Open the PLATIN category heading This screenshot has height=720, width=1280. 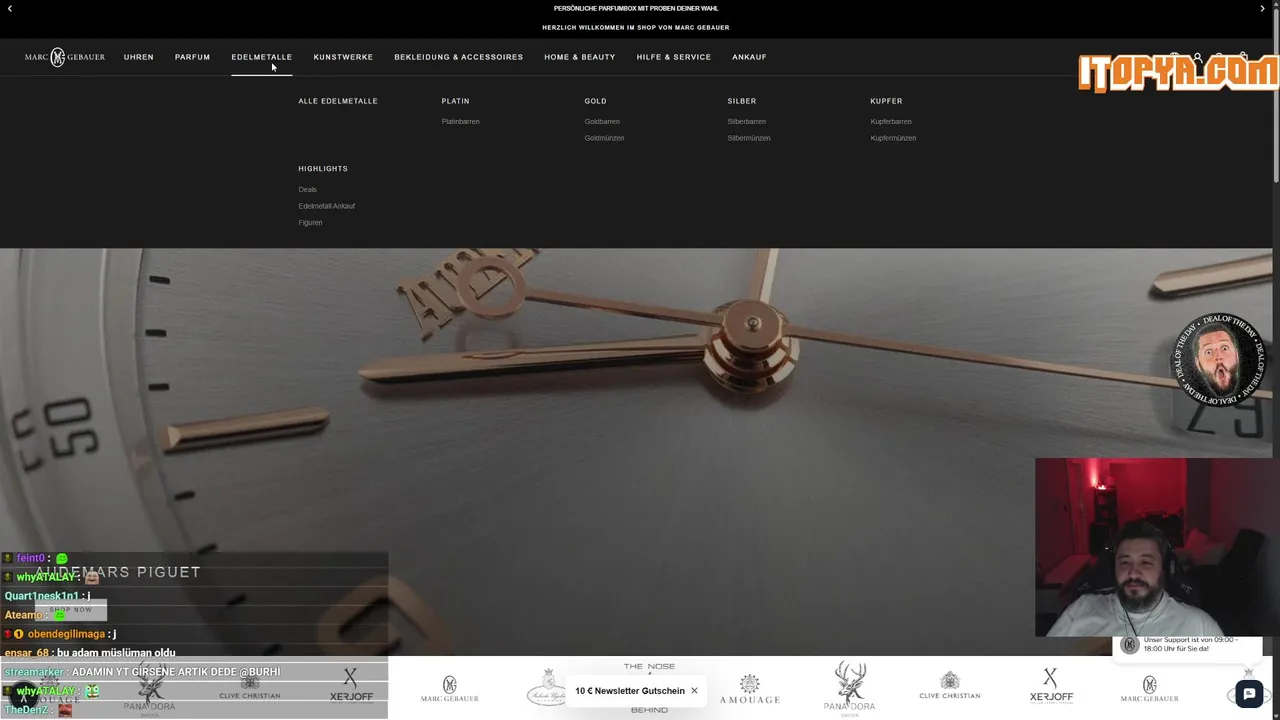[455, 101]
